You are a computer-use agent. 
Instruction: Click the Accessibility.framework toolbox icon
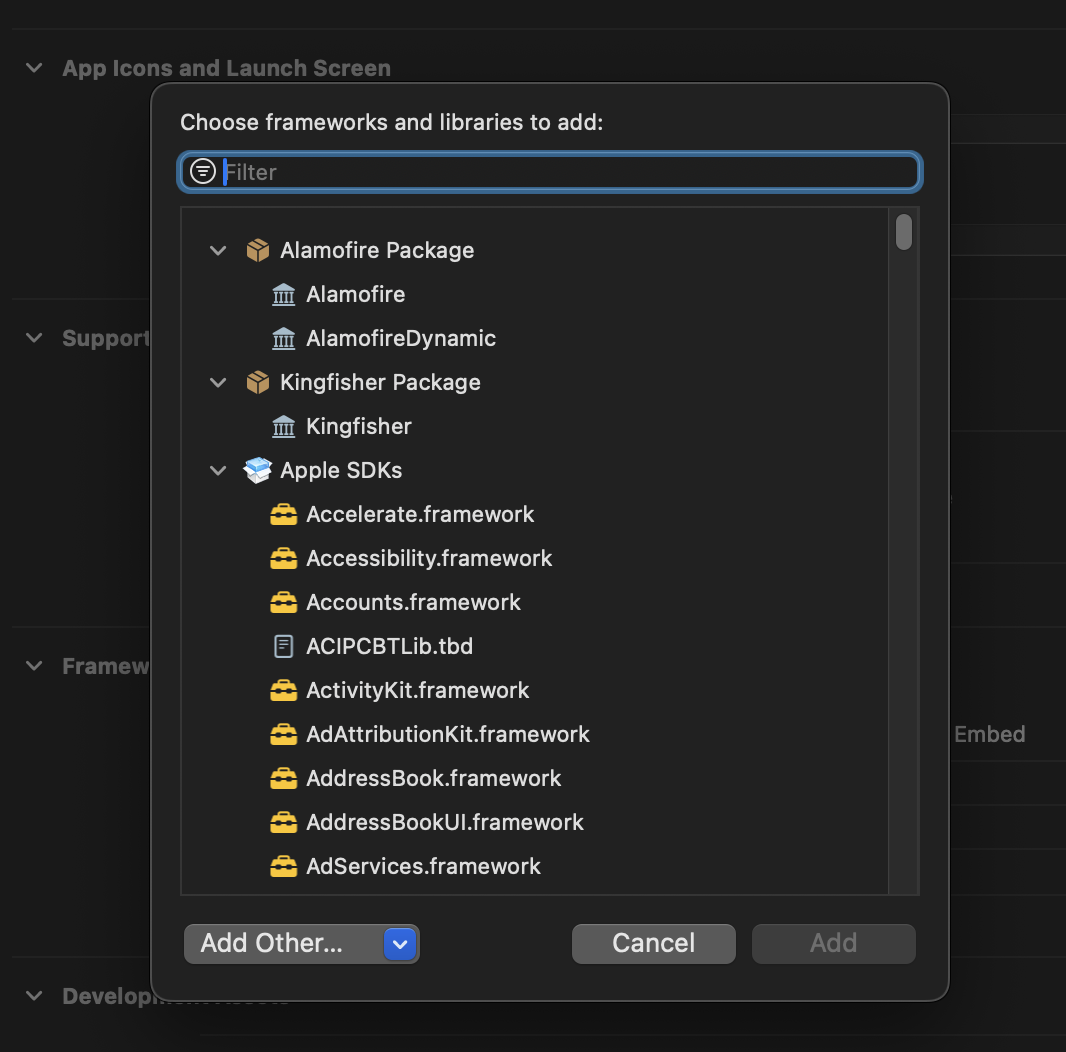tap(283, 558)
